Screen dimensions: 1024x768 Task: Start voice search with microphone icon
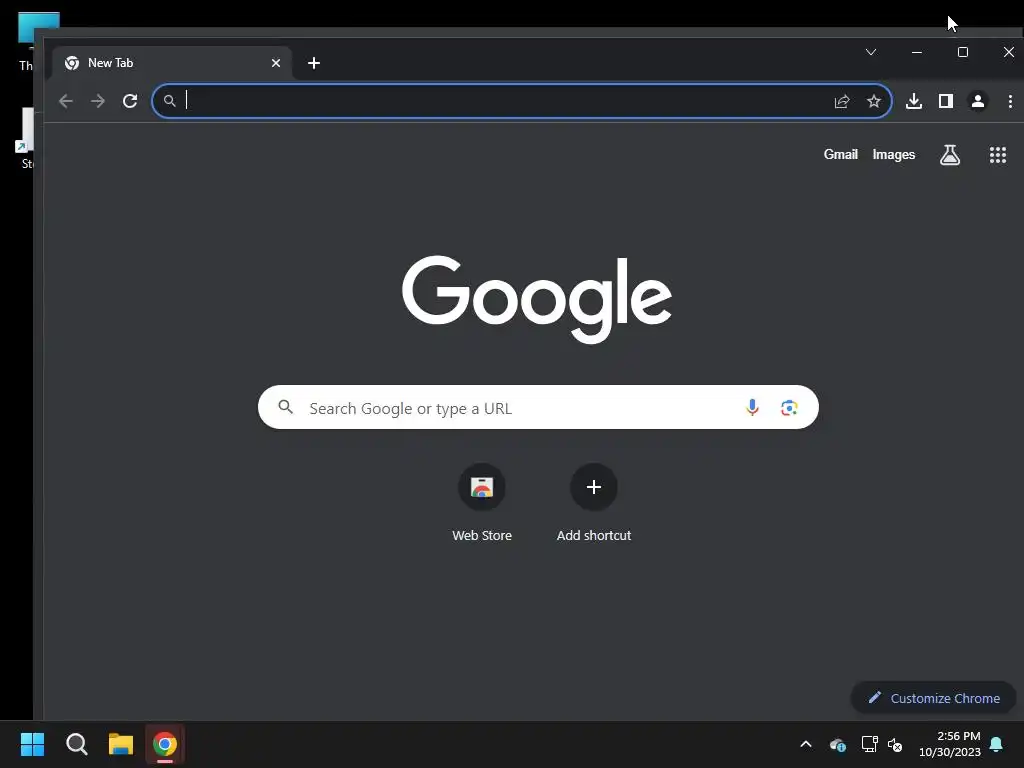point(752,408)
